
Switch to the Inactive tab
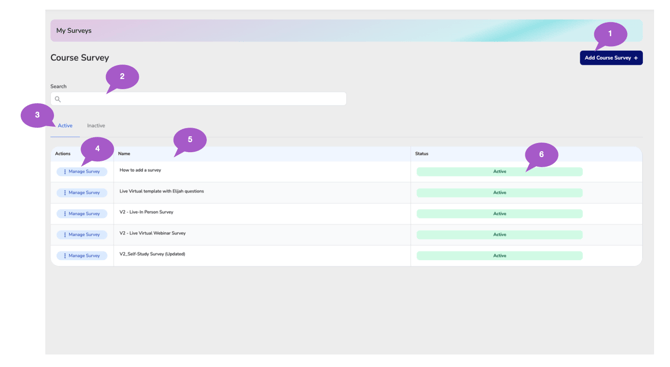96,126
